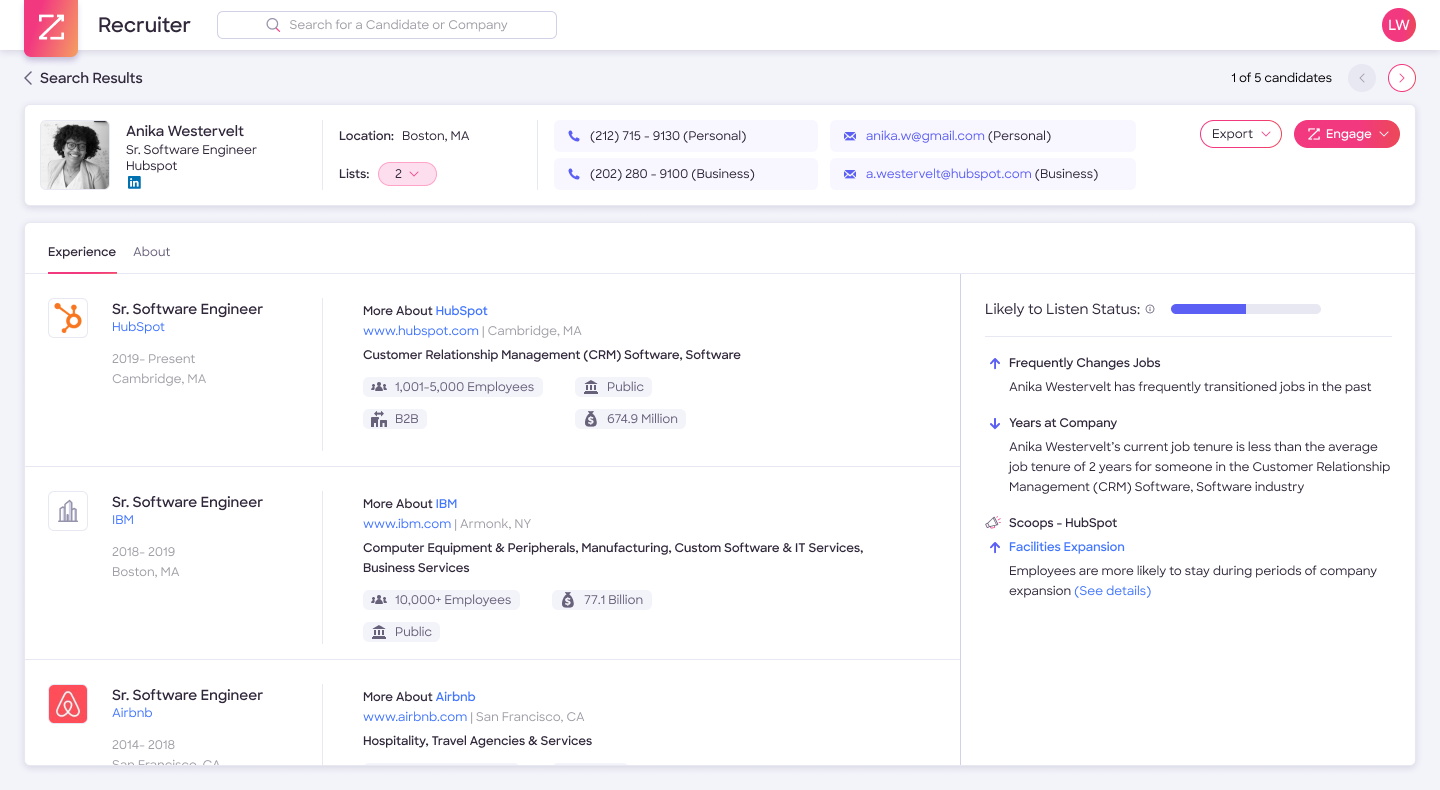
Task: Click the up arrow beside Facilities Expansion
Action: point(994,547)
